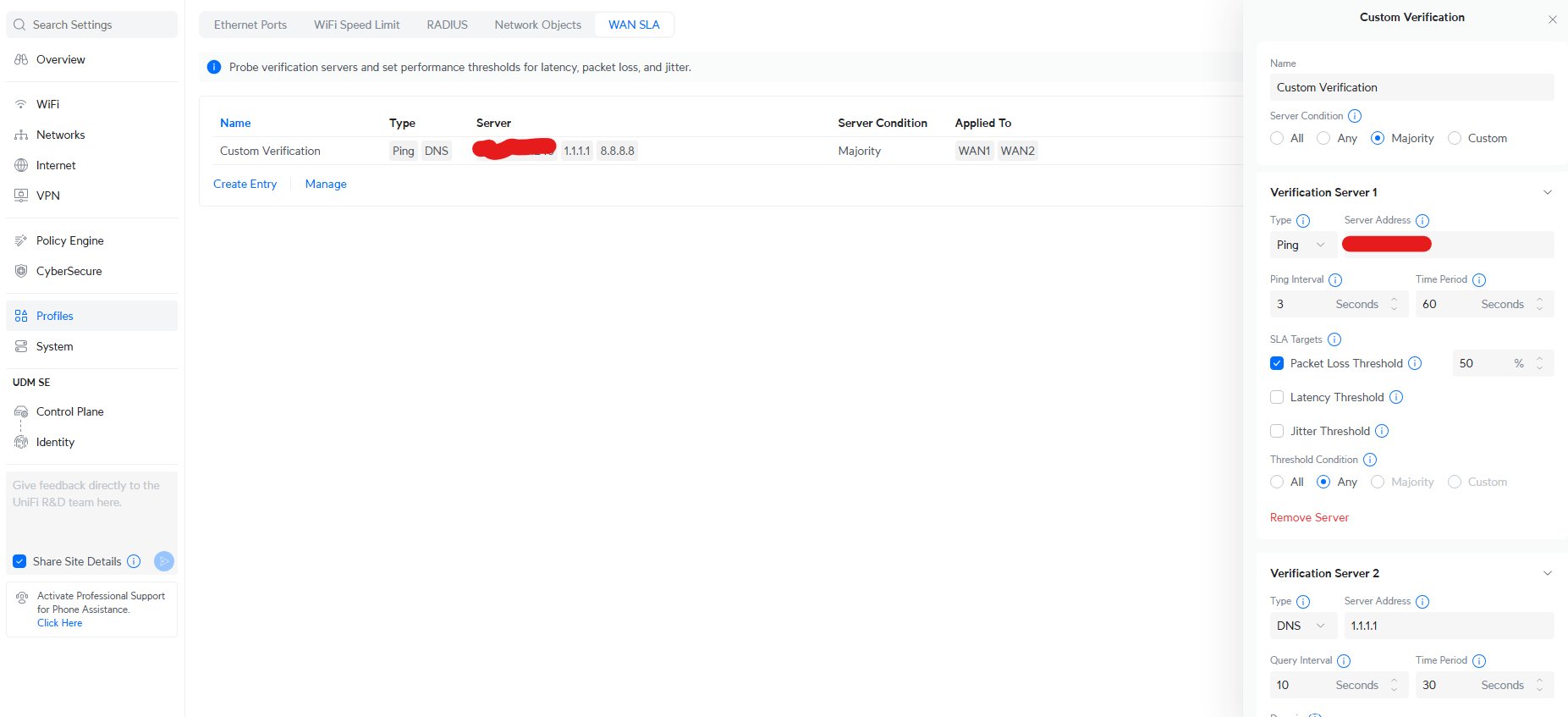Select Custom for Server Condition
The height and width of the screenshot is (717, 1568).
(x=1455, y=138)
